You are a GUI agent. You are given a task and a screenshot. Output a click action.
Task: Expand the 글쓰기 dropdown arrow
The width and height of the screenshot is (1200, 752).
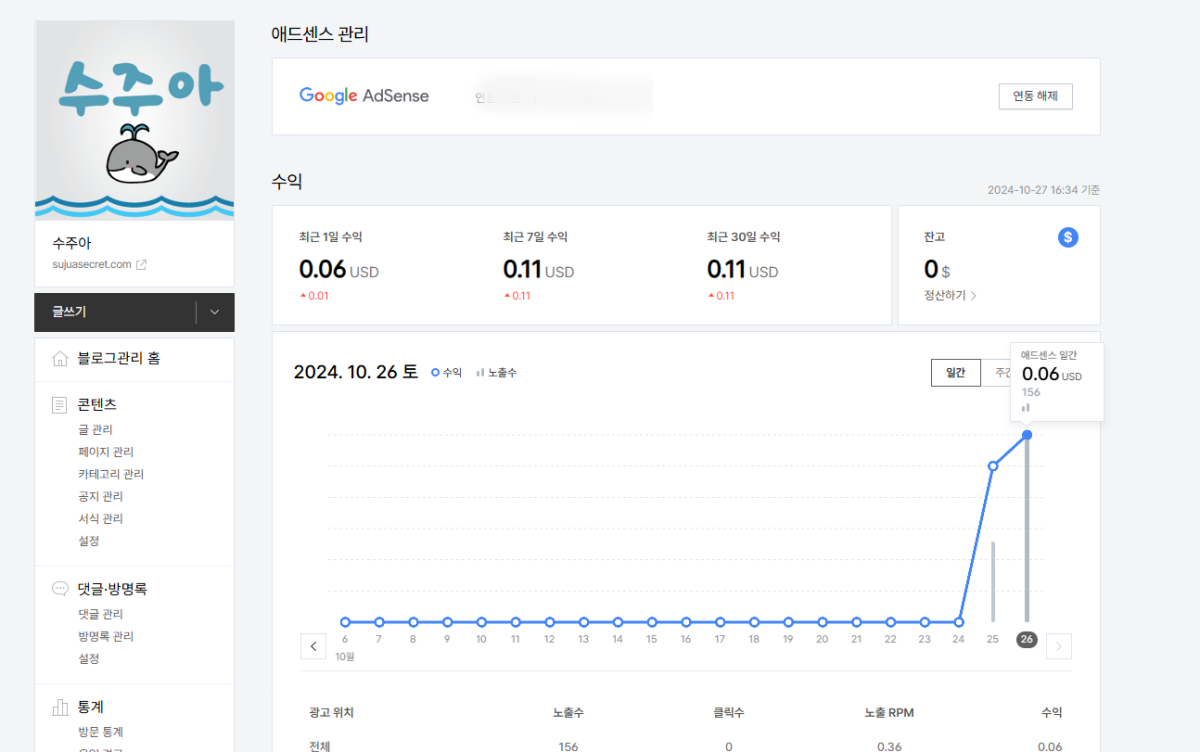click(x=215, y=312)
